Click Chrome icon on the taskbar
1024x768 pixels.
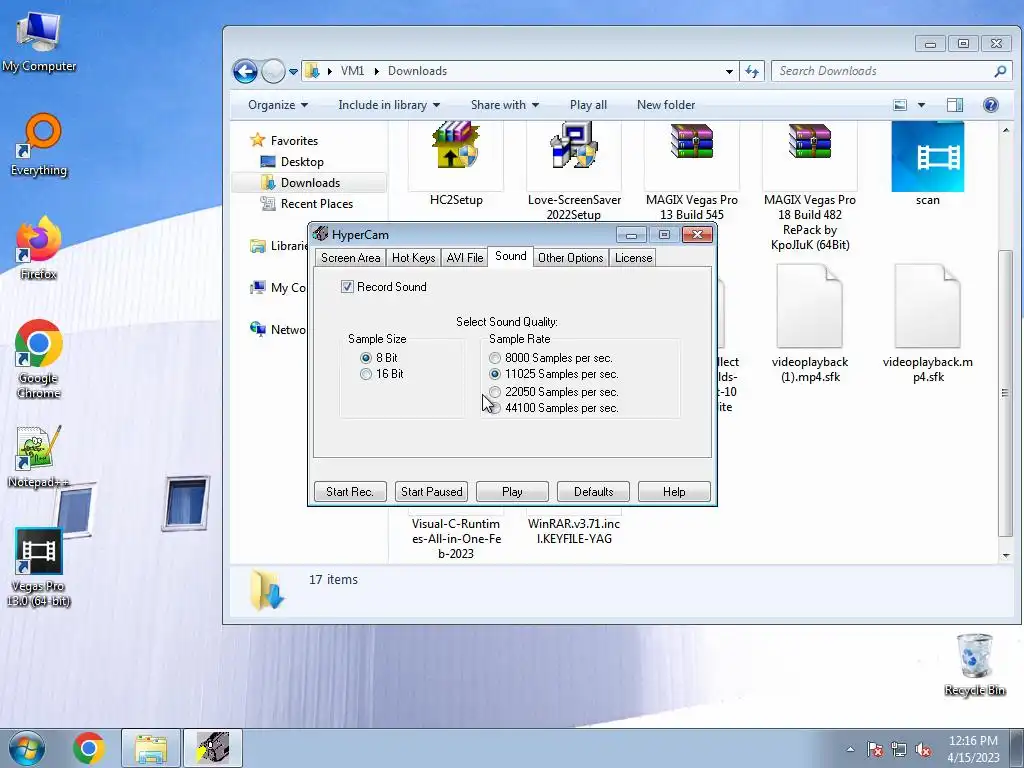(x=89, y=748)
